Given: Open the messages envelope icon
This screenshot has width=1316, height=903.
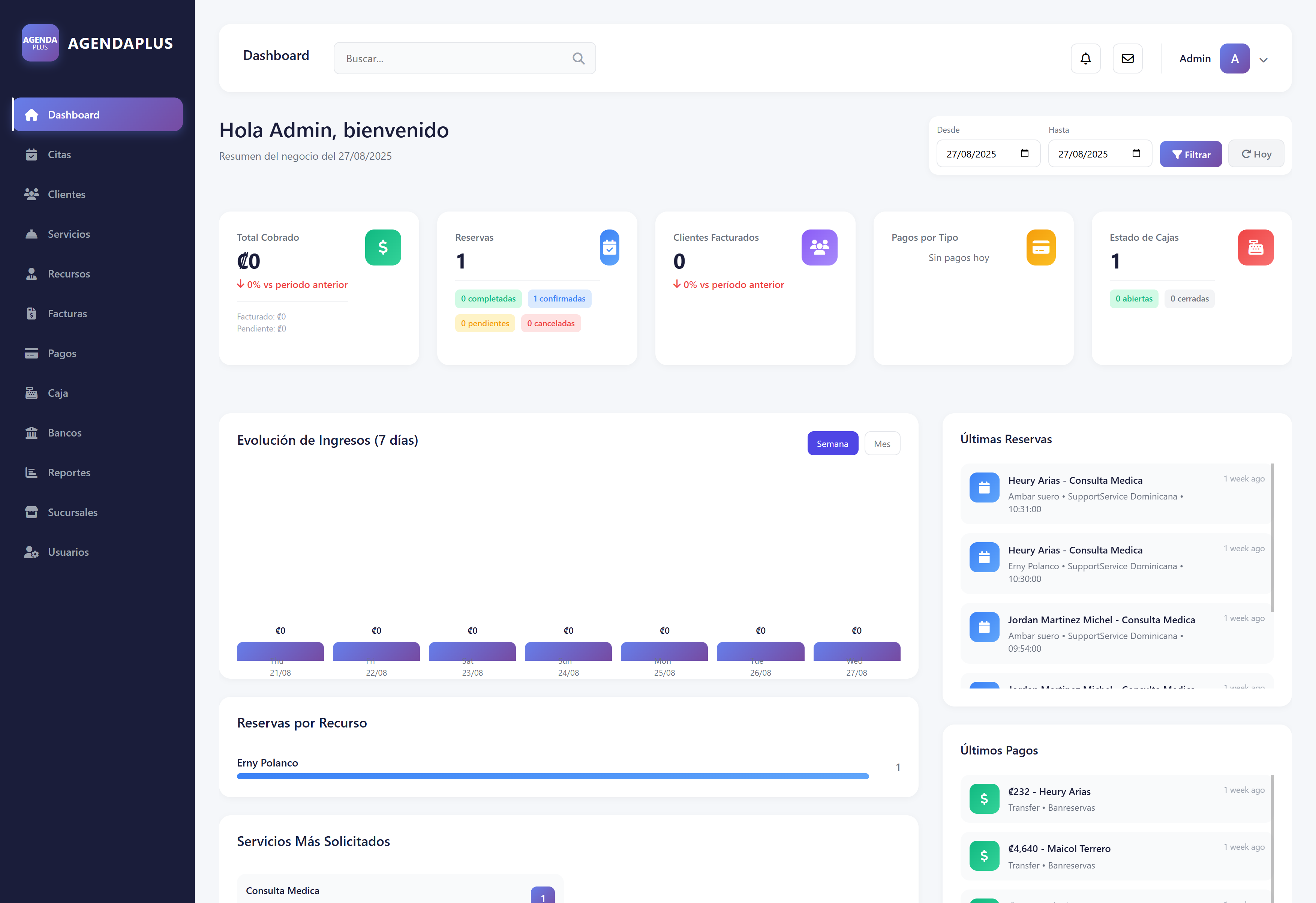Looking at the screenshot, I should (x=1127, y=58).
